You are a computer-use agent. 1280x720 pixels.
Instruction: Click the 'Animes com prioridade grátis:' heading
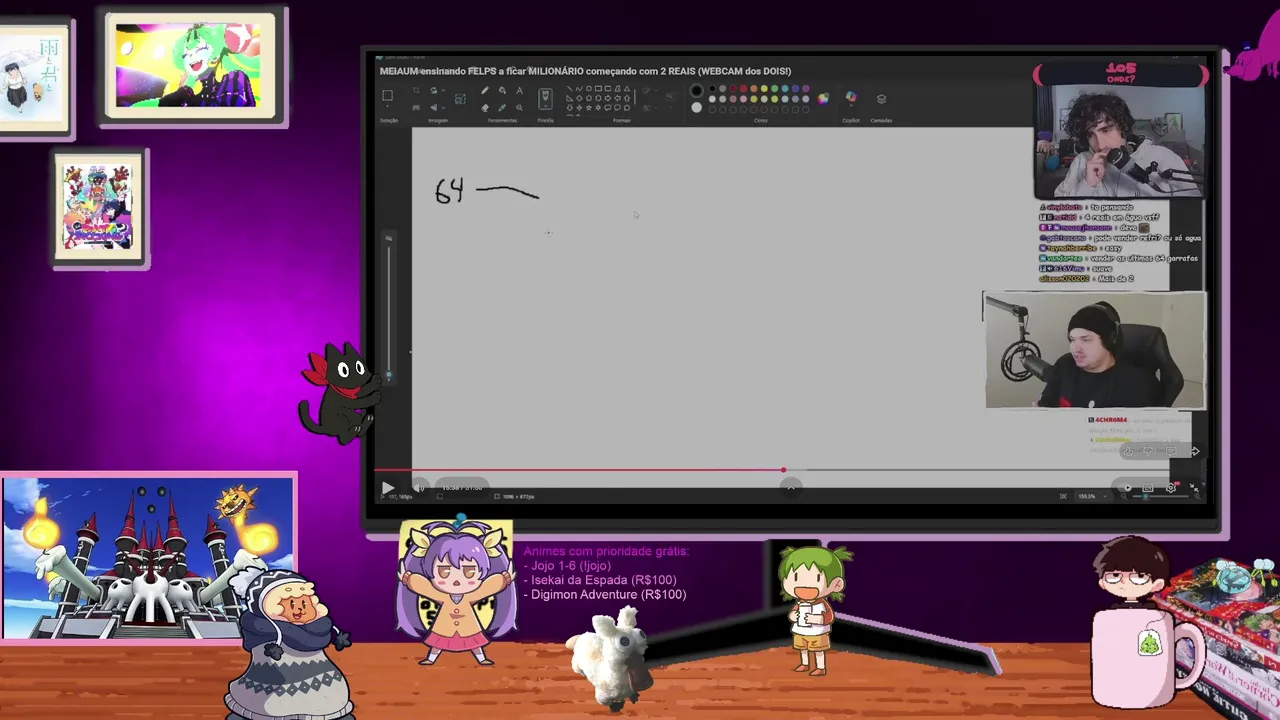(x=606, y=551)
